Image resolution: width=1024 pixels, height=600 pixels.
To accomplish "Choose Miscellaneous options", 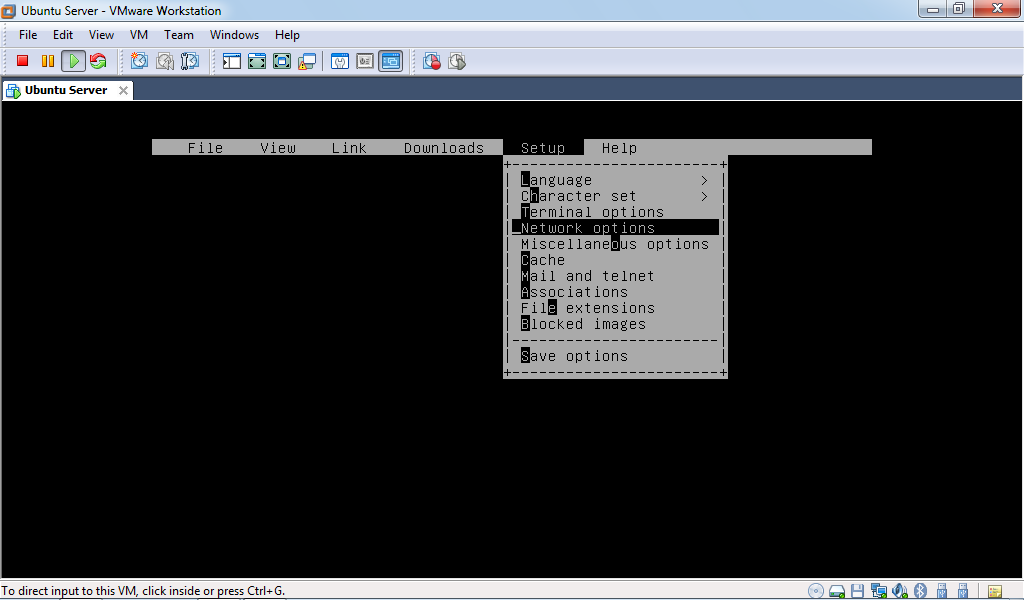I will (x=615, y=244).
